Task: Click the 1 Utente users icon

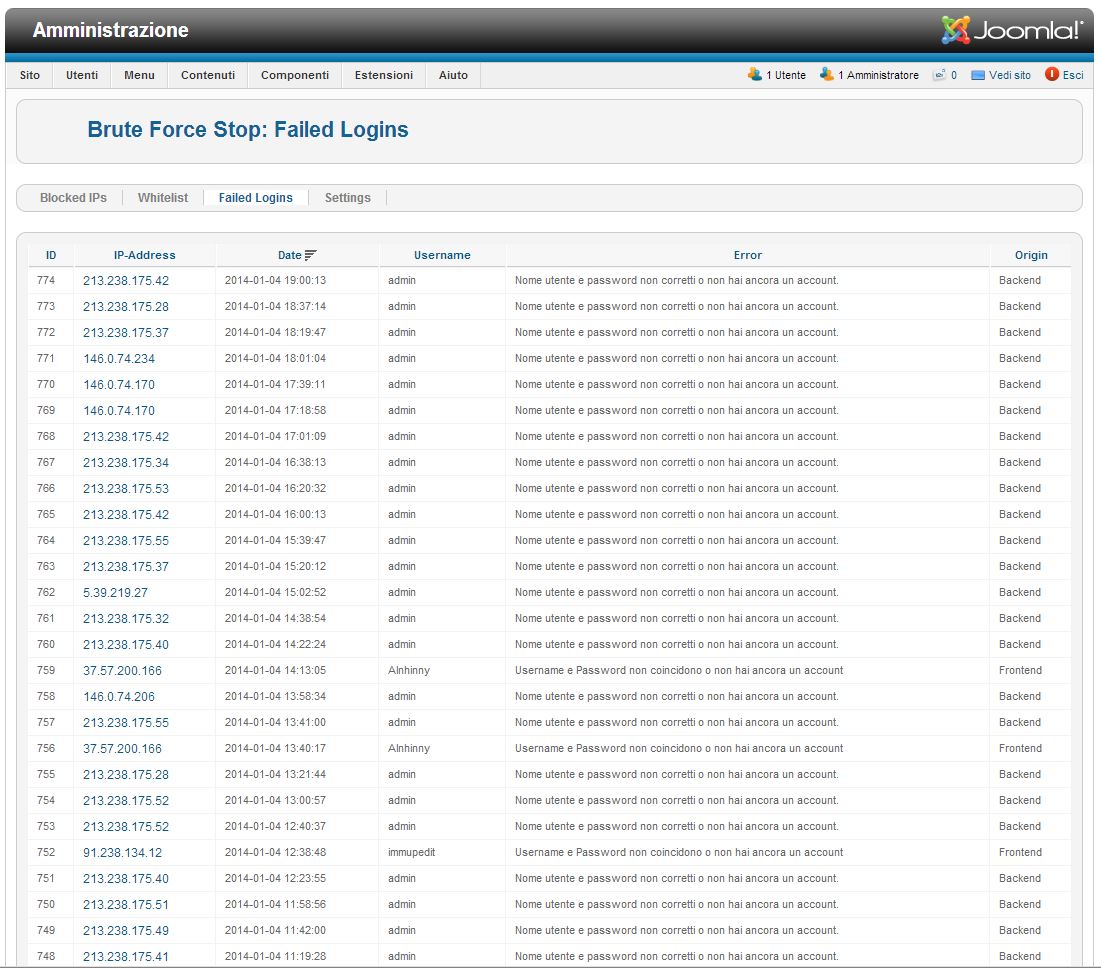Action: [x=755, y=74]
